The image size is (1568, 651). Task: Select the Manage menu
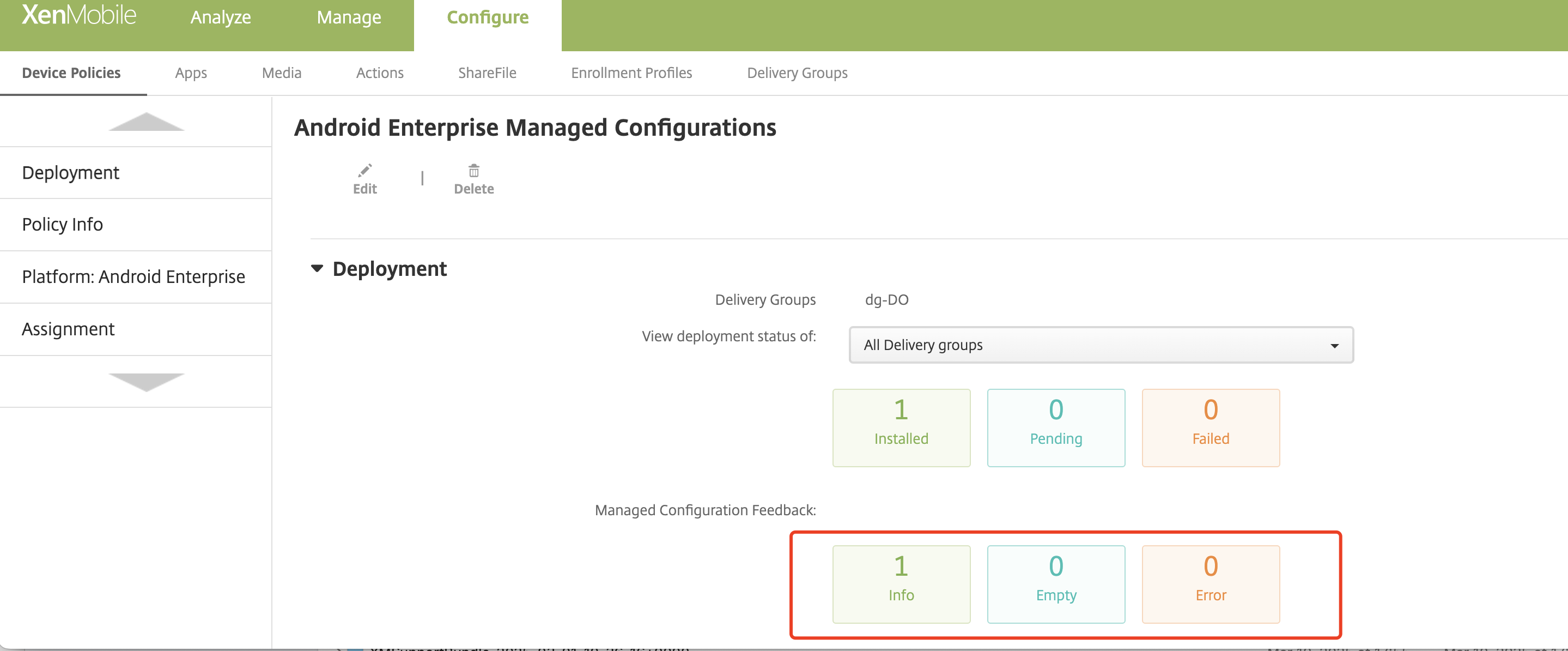click(x=348, y=17)
